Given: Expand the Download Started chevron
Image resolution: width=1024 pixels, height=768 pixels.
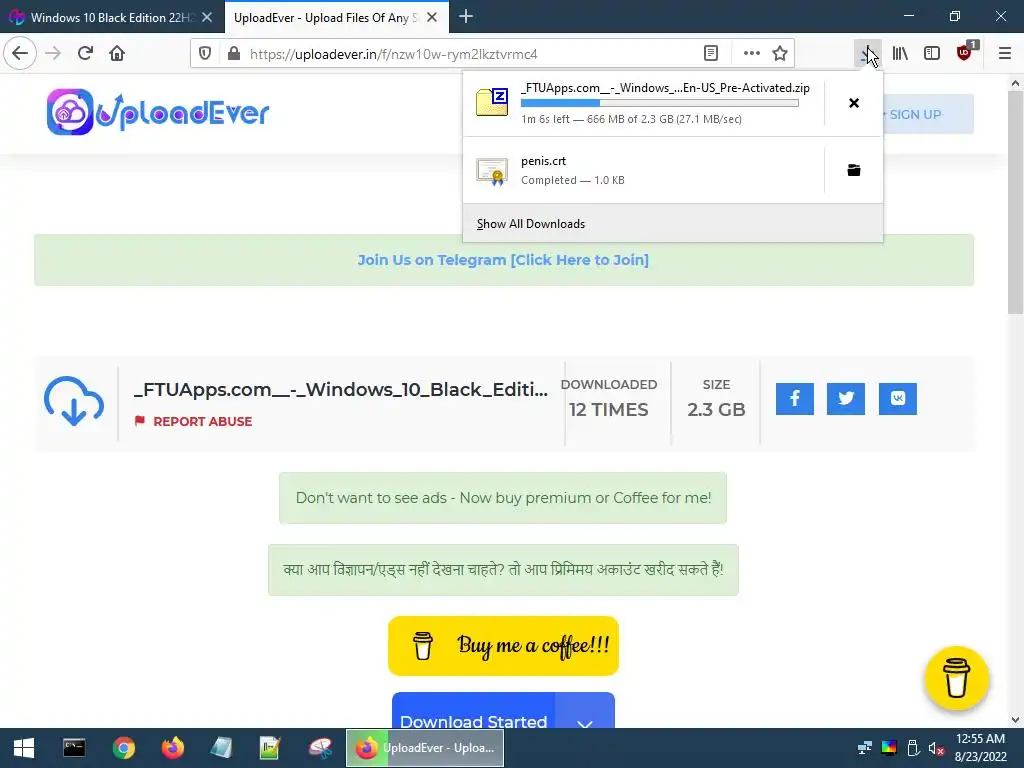Looking at the screenshot, I should click(x=584, y=712).
